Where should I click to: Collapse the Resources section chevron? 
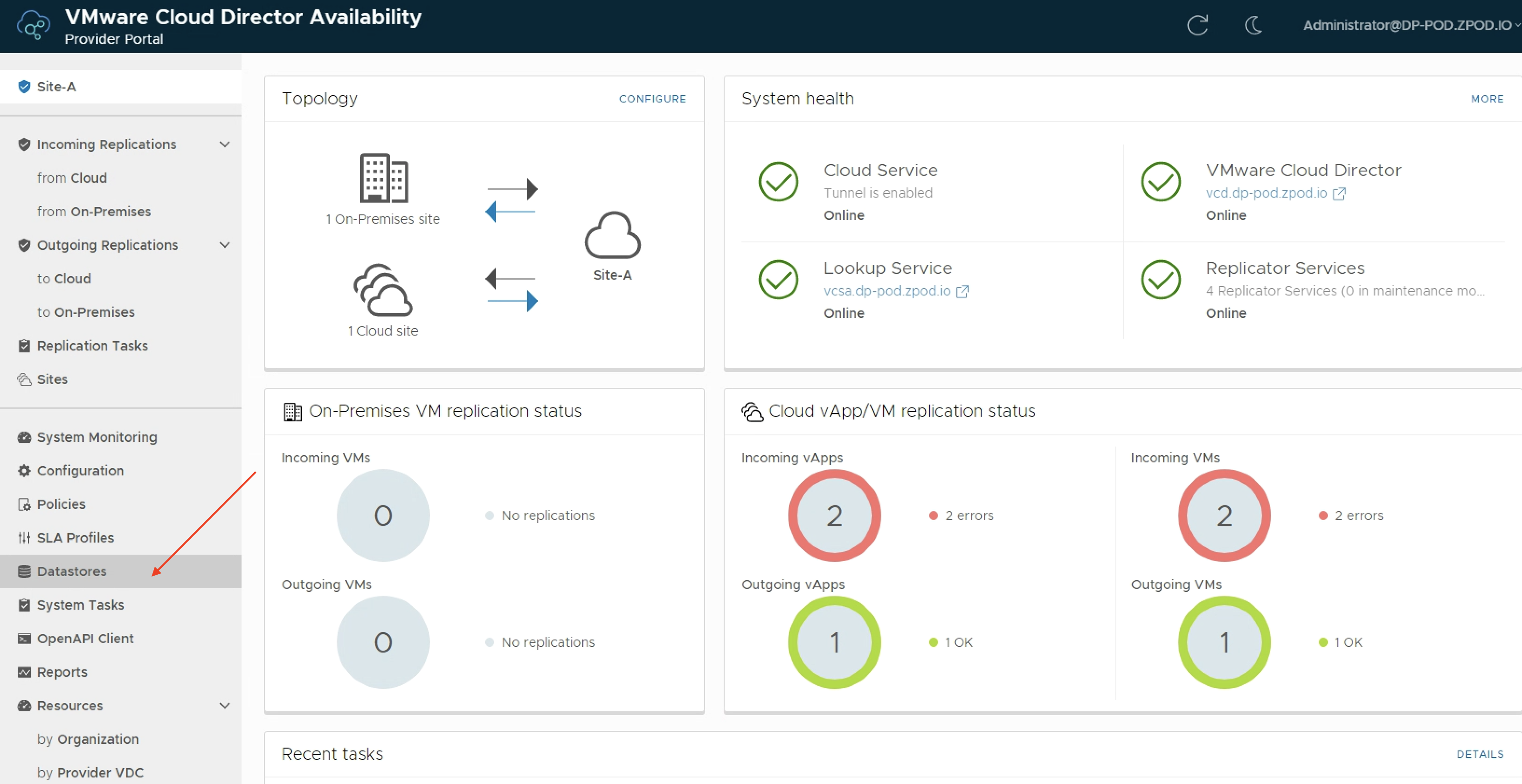coord(224,705)
